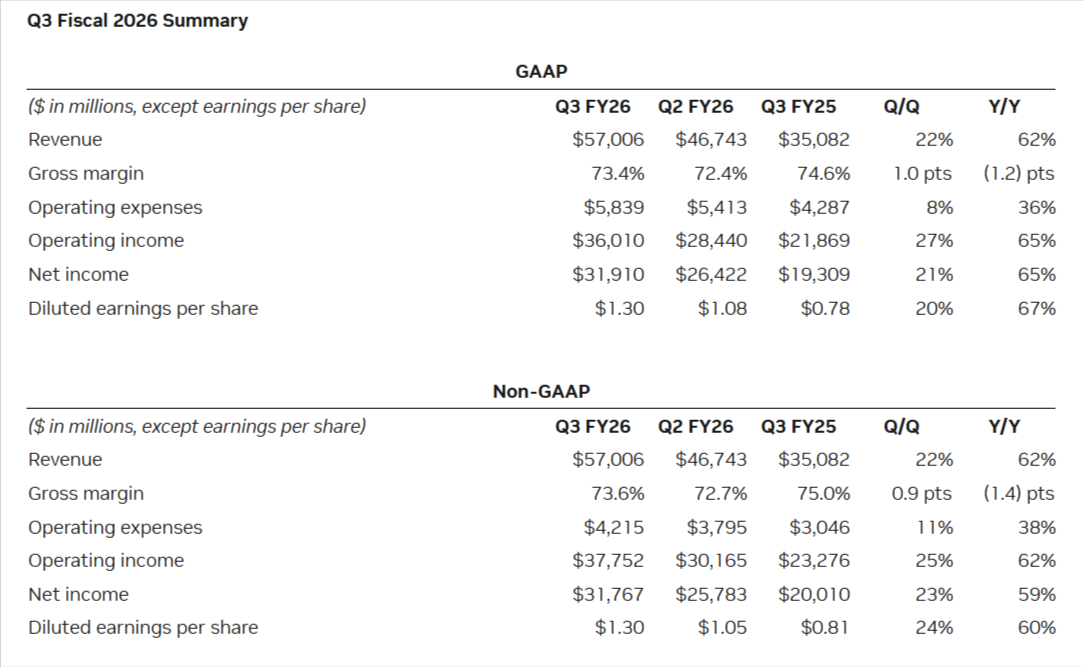The height and width of the screenshot is (667, 1083).
Task: Click Non-GAAP diluted EPS $0.81 value
Action: click(x=825, y=628)
